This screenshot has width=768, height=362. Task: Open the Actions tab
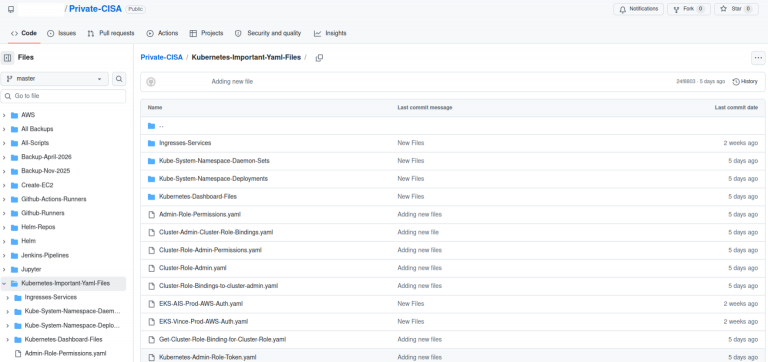point(162,33)
